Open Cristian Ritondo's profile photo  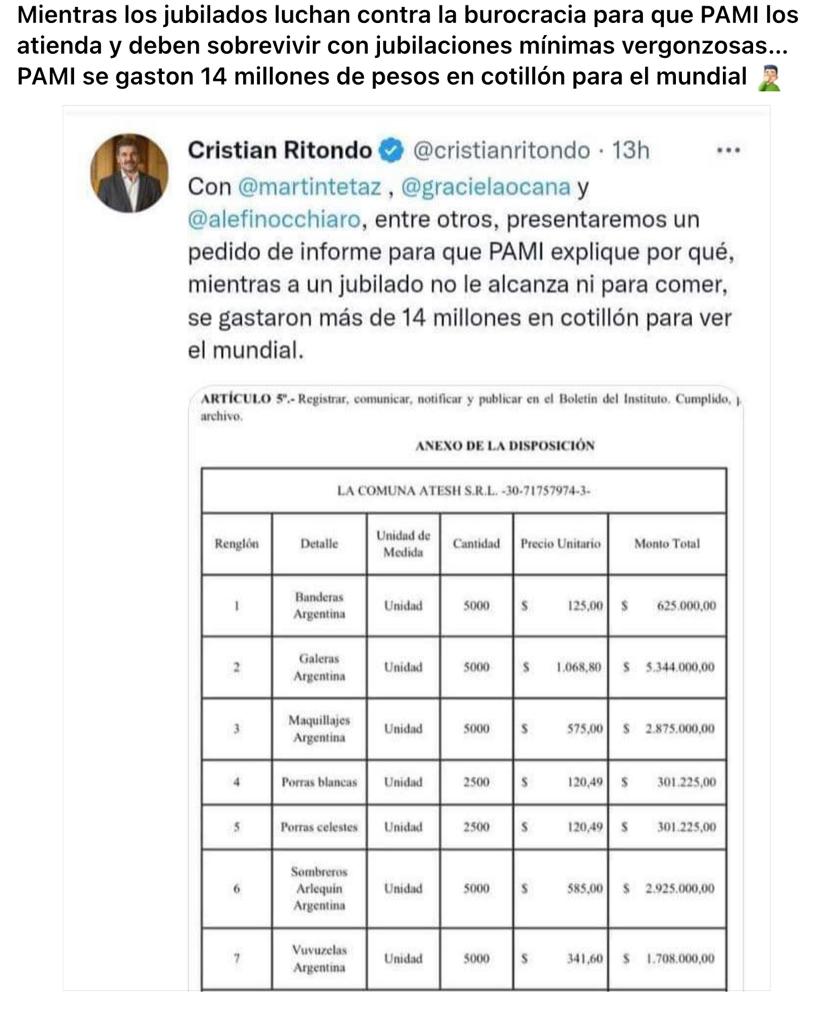(x=131, y=172)
